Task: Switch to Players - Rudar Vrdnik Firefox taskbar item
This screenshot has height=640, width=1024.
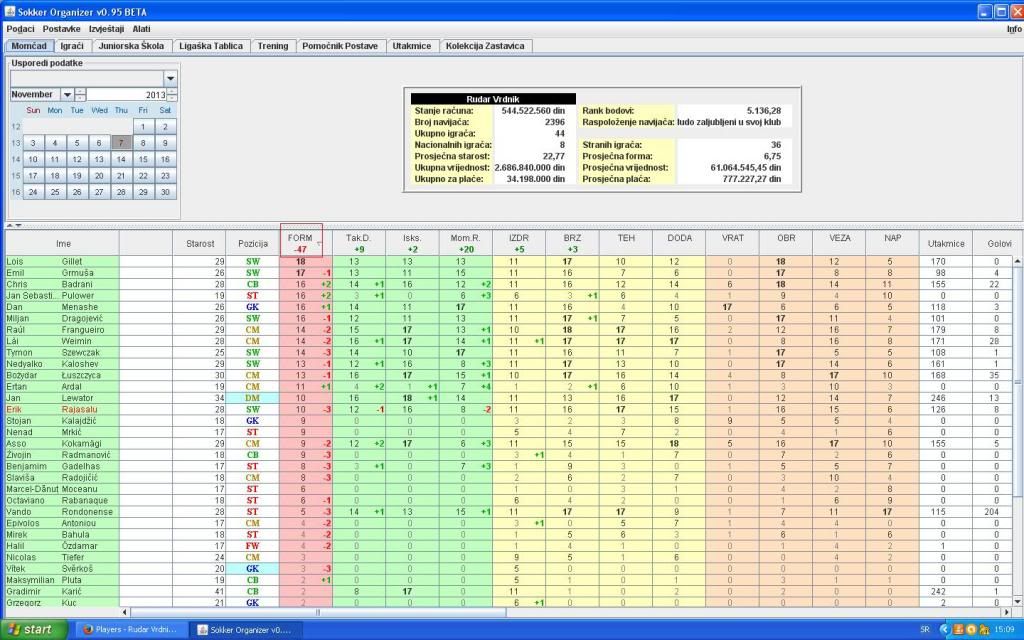Action: (x=131, y=630)
